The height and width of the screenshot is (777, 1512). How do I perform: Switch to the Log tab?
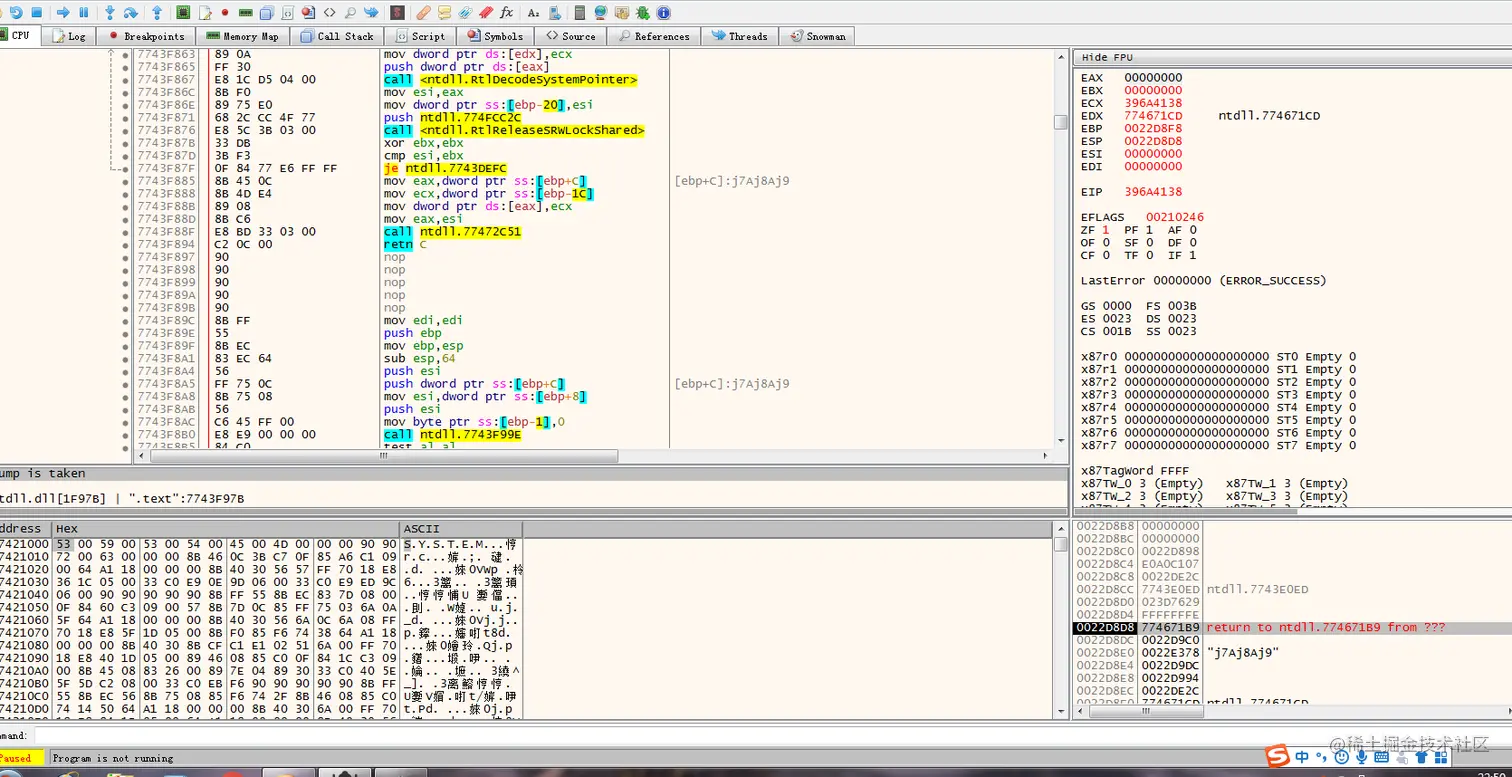[x=68, y=36]
